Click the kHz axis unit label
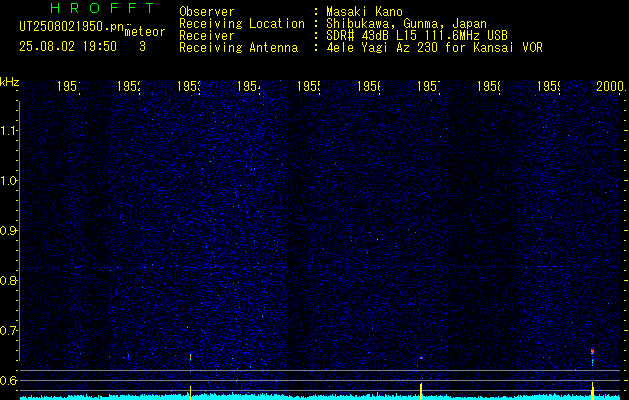 pos(10,82)
